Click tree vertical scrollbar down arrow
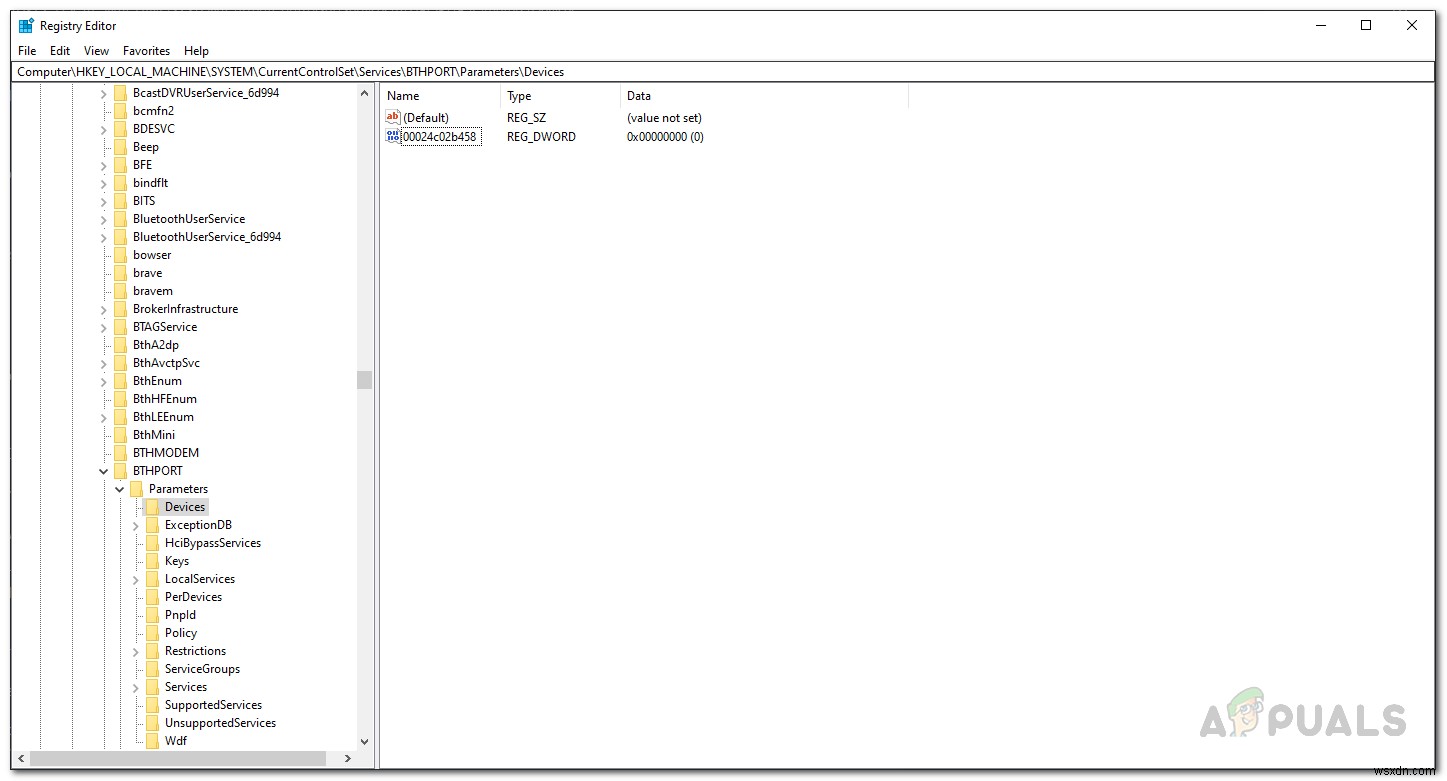Screen dimensions: 1447x781 click(364, 742)
